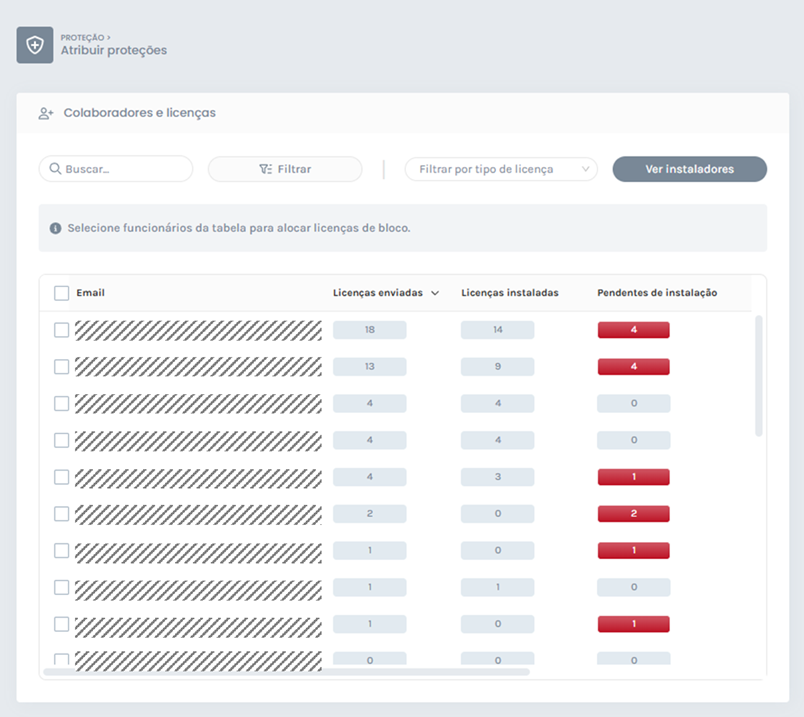Check the first row's checkbox with 18 licenses
This screenshot has width=804, height=717.
click(62, 330)
